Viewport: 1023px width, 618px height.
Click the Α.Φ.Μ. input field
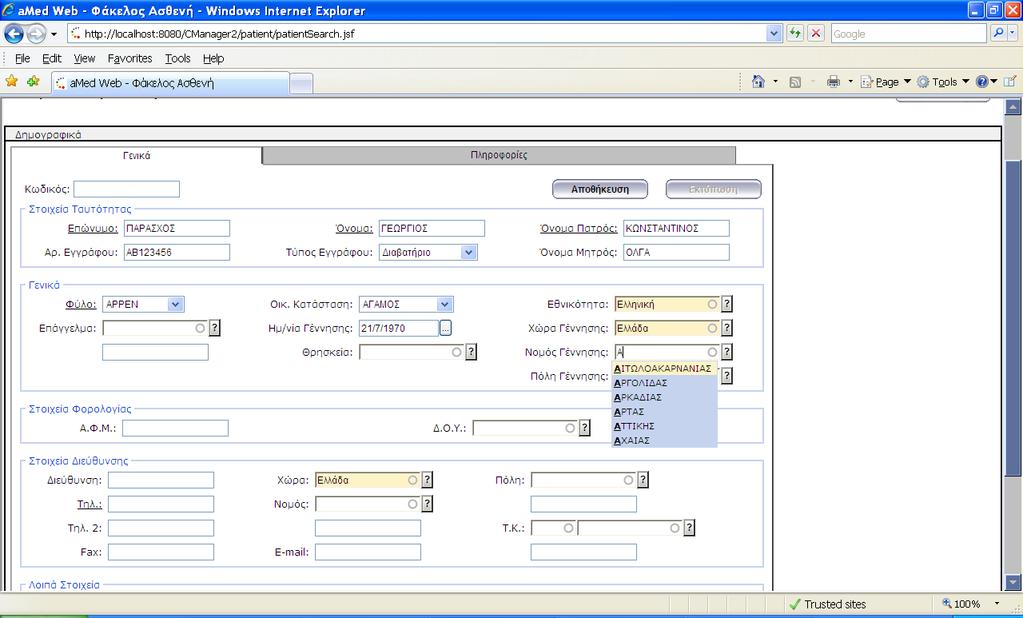pyautogui.click(x=176, y=428)
